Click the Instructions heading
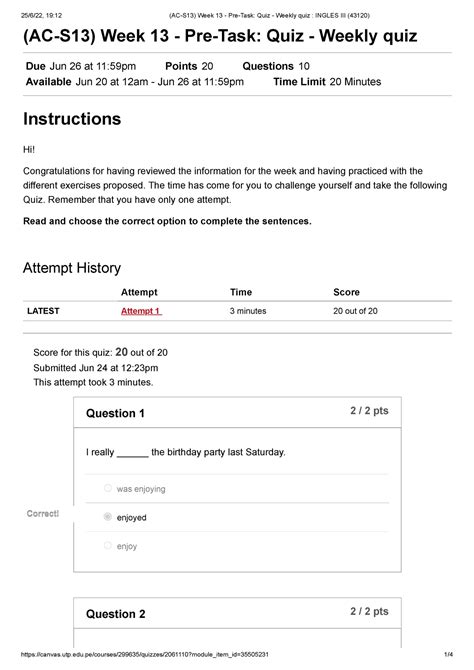The image size is (474, 670). pyautogui.click(x=72, y=119)
